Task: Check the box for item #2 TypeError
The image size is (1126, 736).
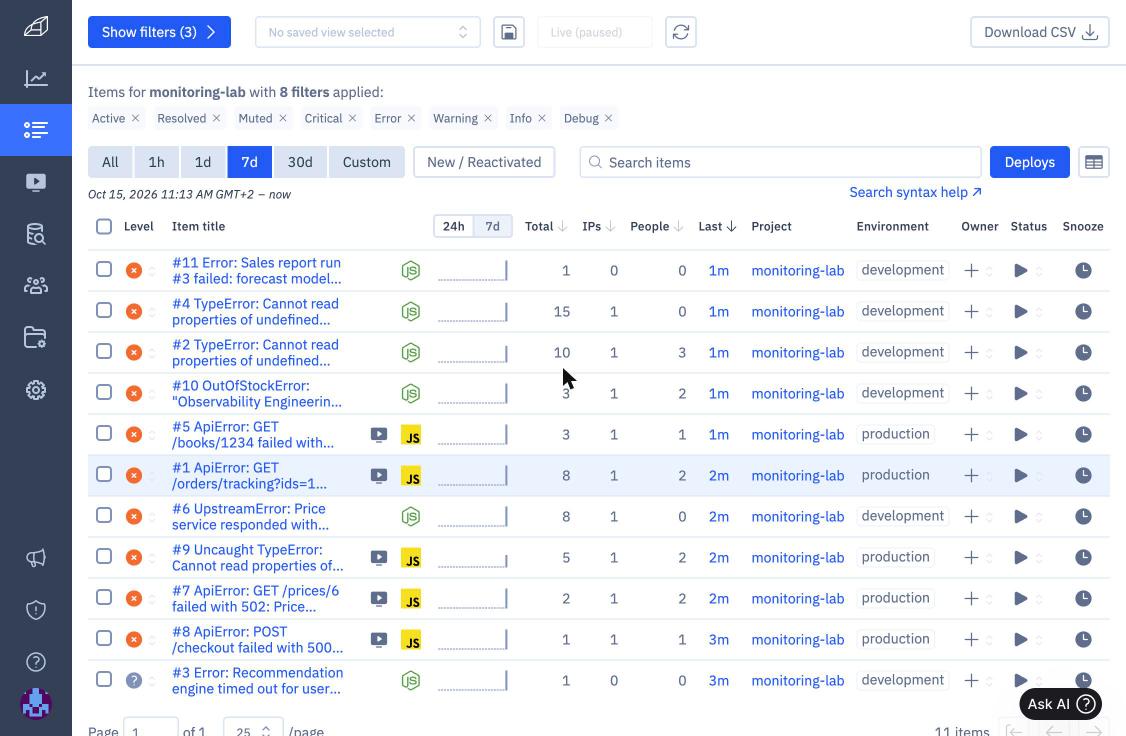Action: tap(104, 351)
